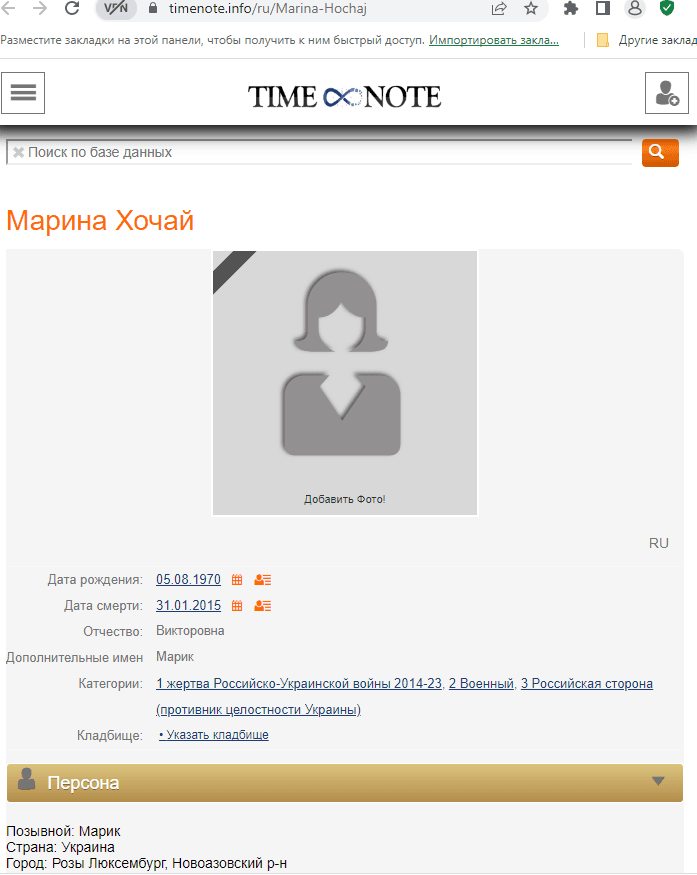Viewport: 697px width, 875px height.
Task: Open birth date link 05.08.1970
Action: click(x=189, y=579)
